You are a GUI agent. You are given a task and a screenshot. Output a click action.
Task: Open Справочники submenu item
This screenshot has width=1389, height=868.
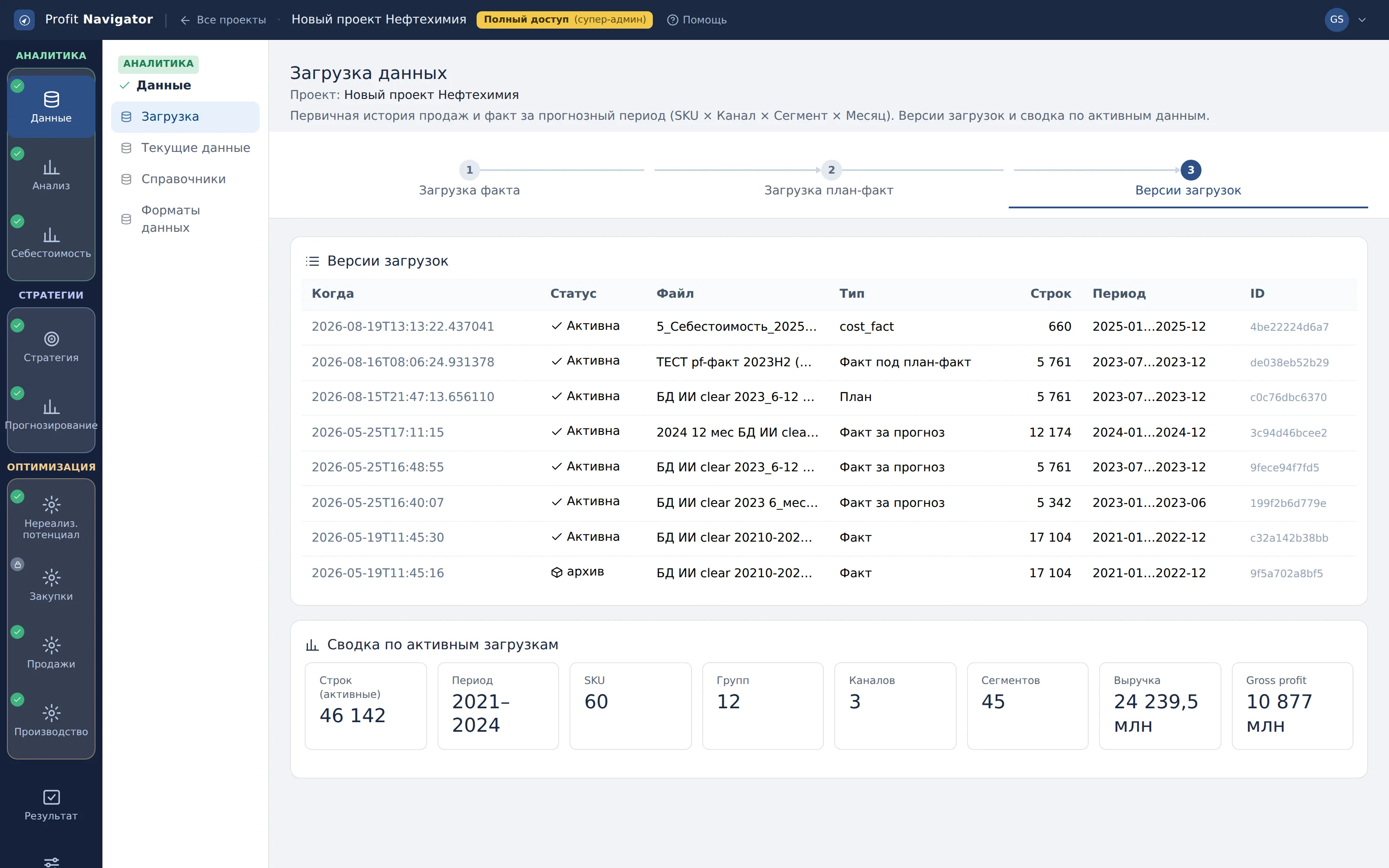pos(185,179)
